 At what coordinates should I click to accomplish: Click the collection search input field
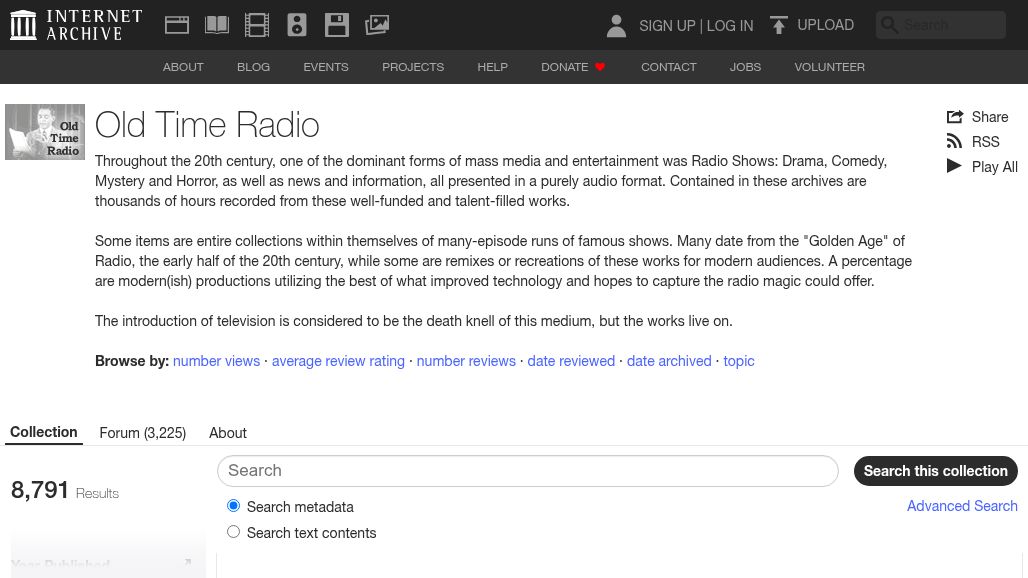click(527, 471)
